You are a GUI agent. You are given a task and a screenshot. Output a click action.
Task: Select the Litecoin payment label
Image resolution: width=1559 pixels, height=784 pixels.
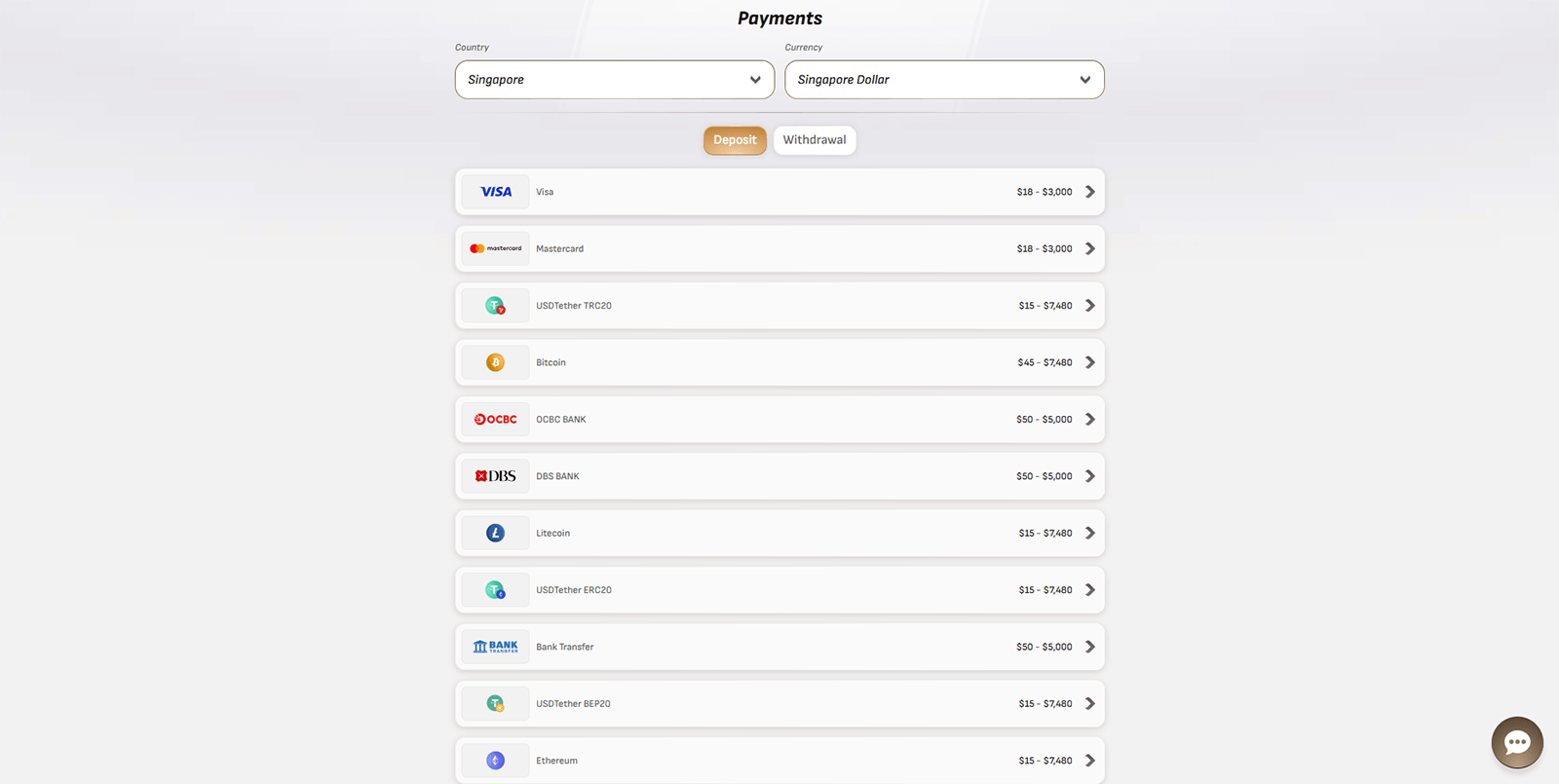(552, 533)
